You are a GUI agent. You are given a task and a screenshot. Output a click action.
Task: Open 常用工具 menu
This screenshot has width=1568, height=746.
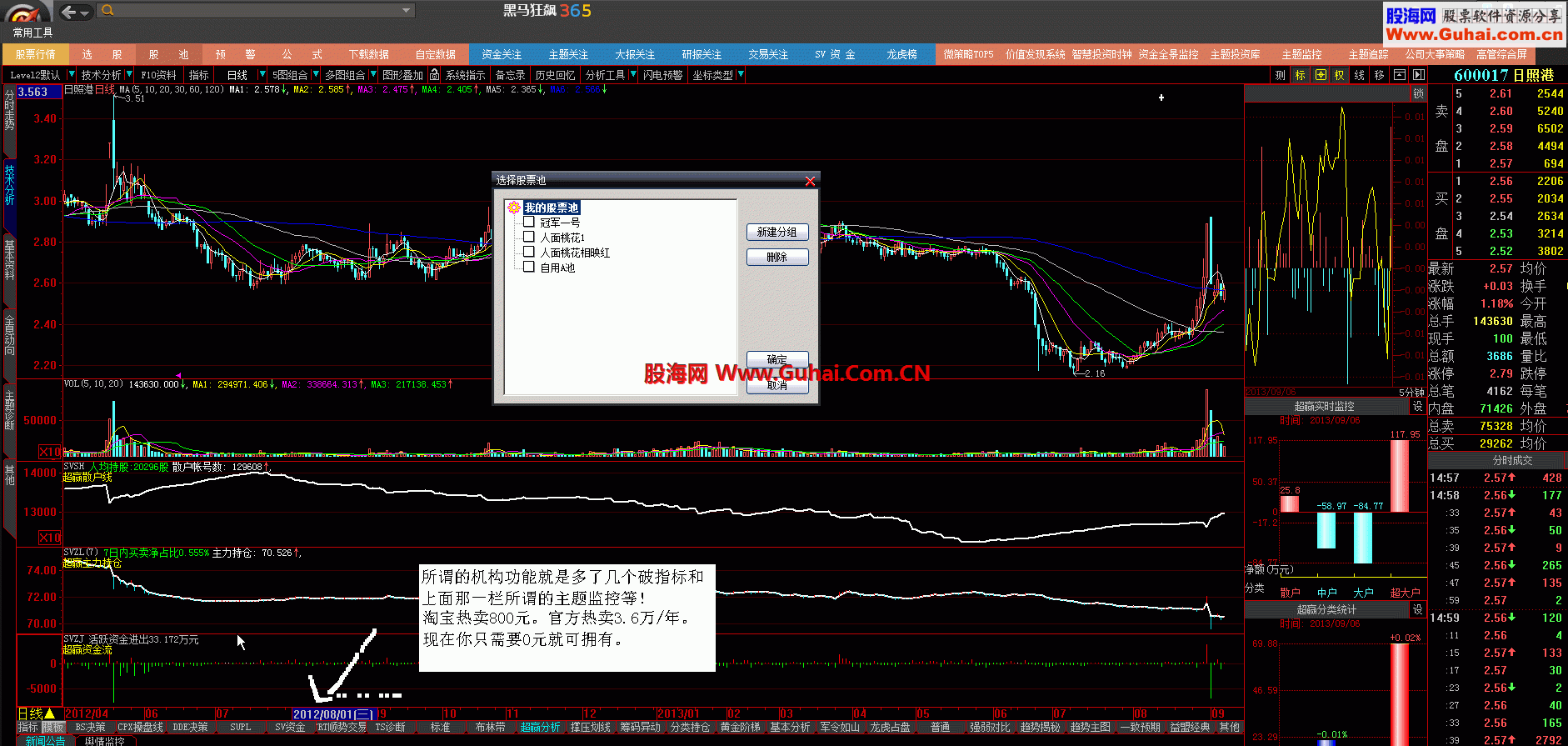click(32, 33)
